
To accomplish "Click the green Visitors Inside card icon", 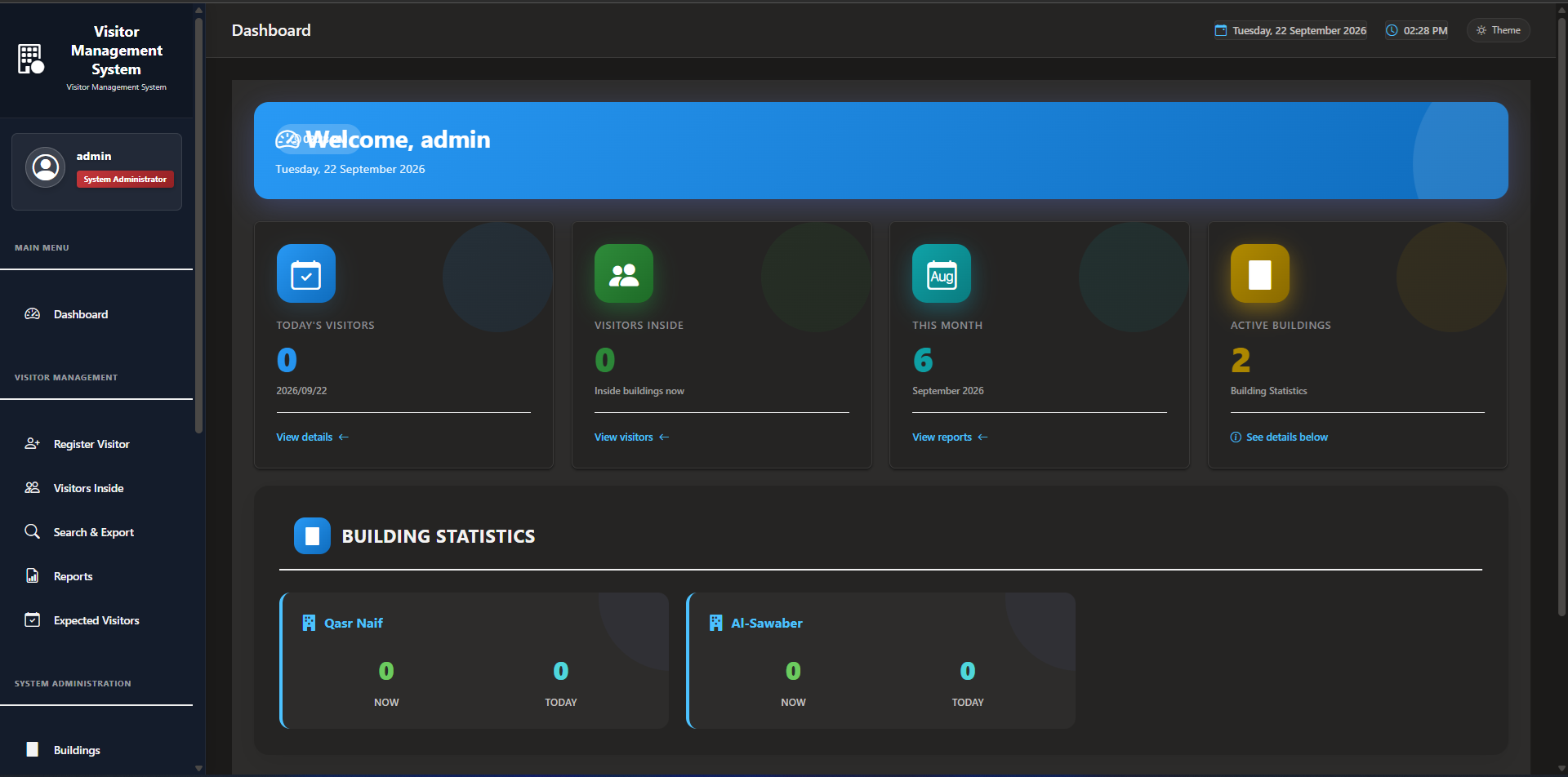I will [624, 273].
